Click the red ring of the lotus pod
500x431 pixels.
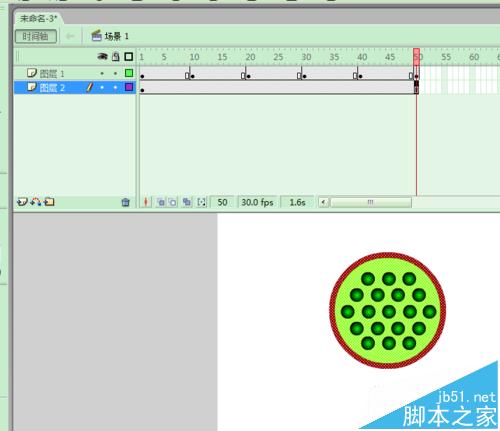pos(387,255)
